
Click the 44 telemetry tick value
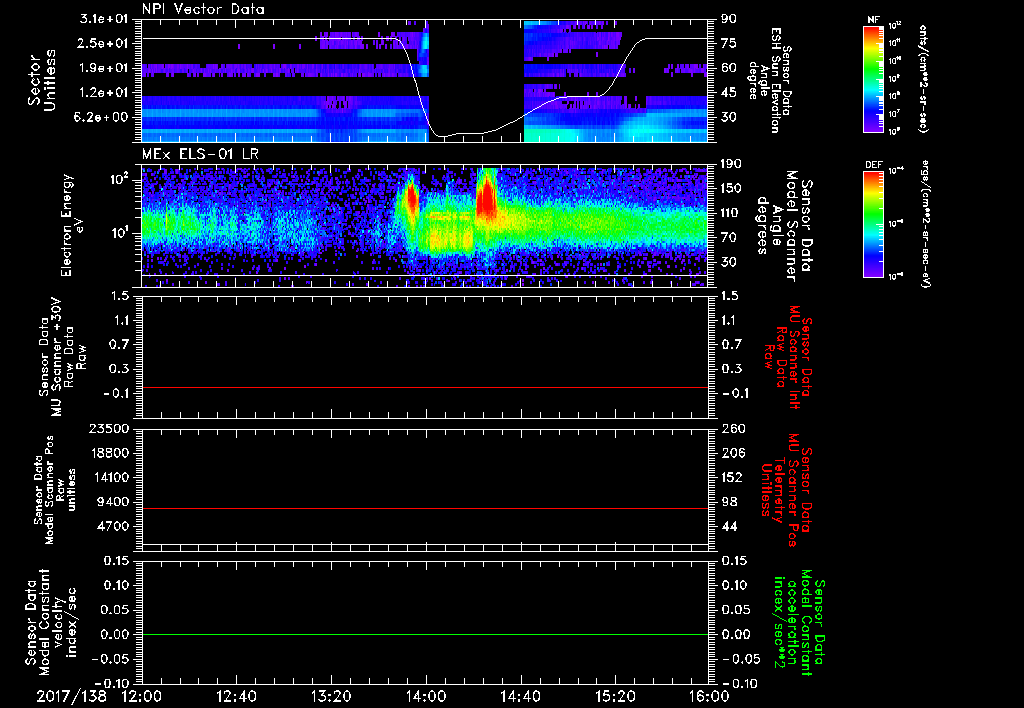(x=729, y=526)
